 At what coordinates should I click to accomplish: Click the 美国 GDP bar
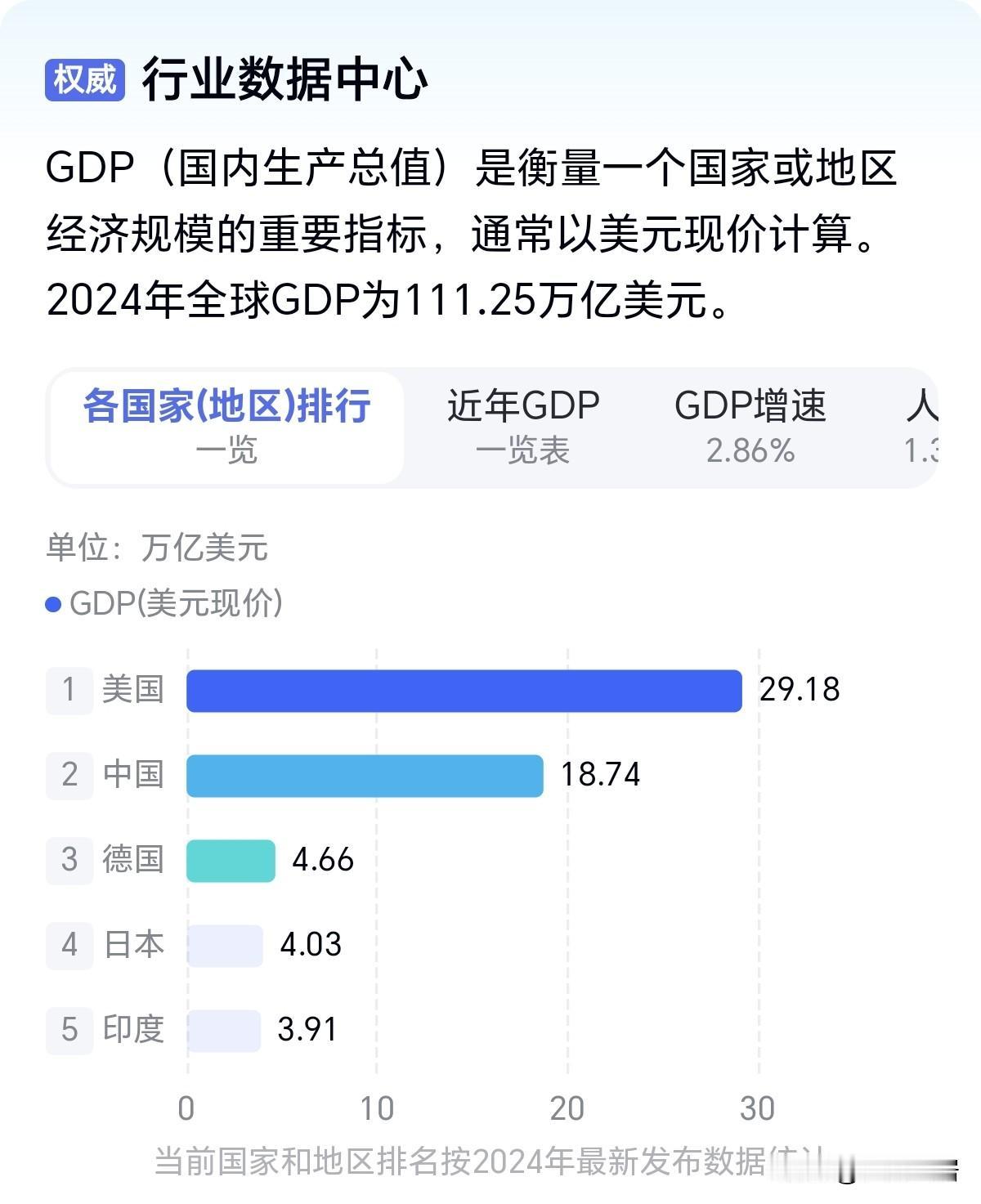(x=464, y=691)
